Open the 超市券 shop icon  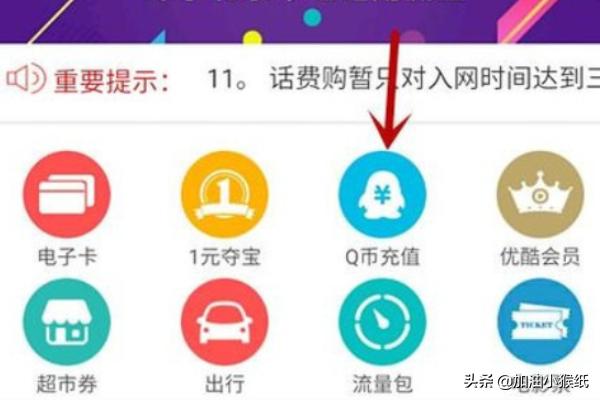point(67,322)
